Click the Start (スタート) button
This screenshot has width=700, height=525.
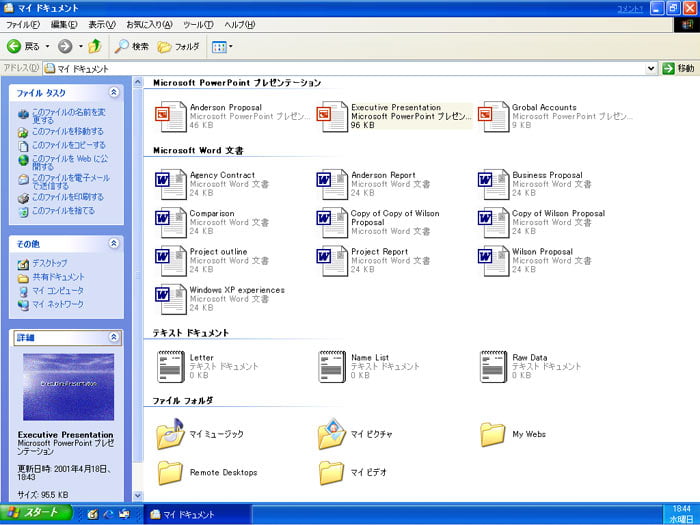(36, 513)
